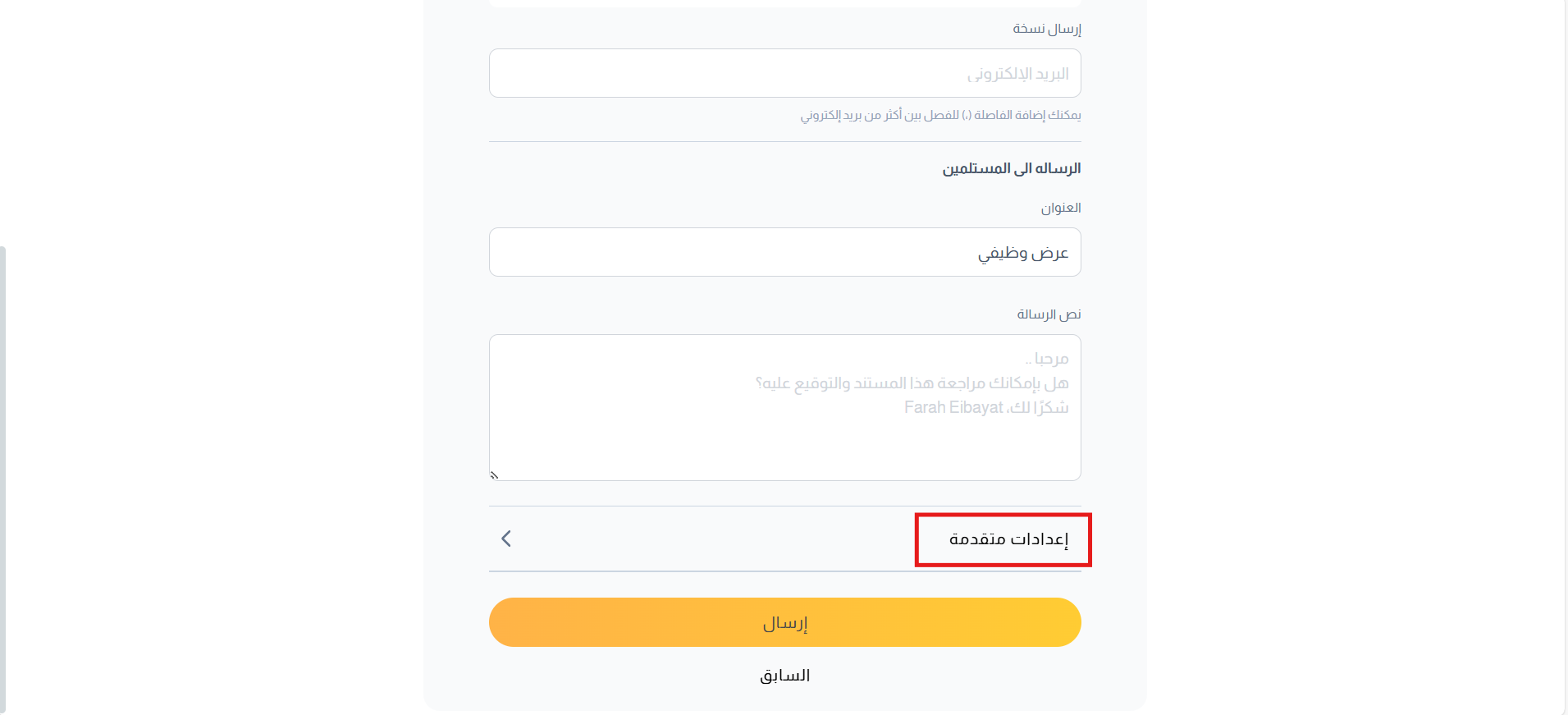Viewport: 1568px width, 715px height.
Task: Click the العنوان field label
Action: coord(1061,208)
